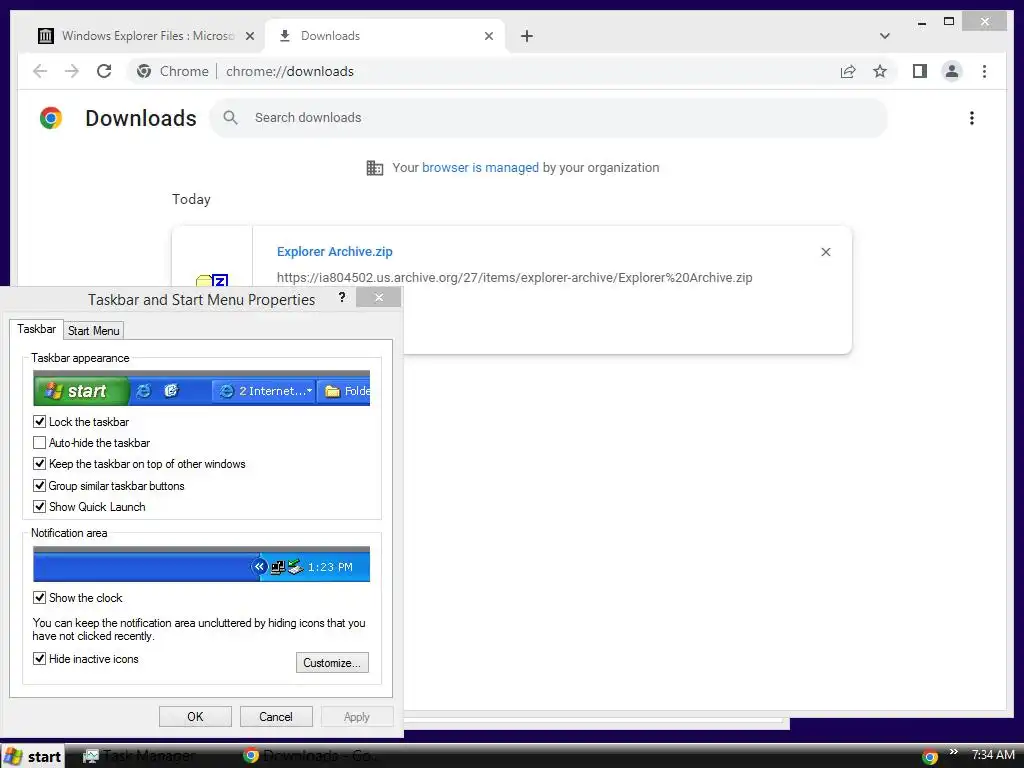Viewport: 1024px width, 768px height.
Task: Toggle Keep the taskbar on top of other windows
Action: (40, 464)
